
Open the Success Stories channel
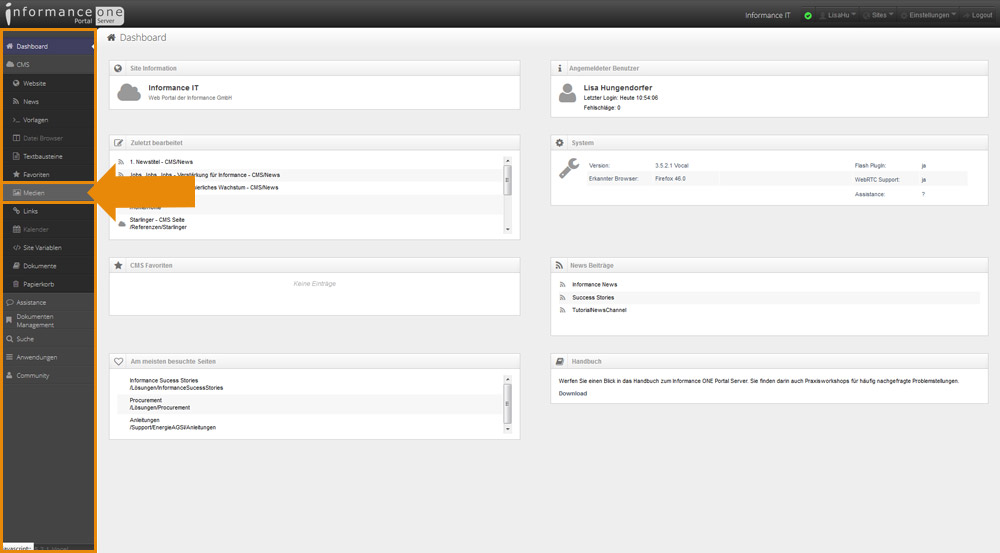593,297
